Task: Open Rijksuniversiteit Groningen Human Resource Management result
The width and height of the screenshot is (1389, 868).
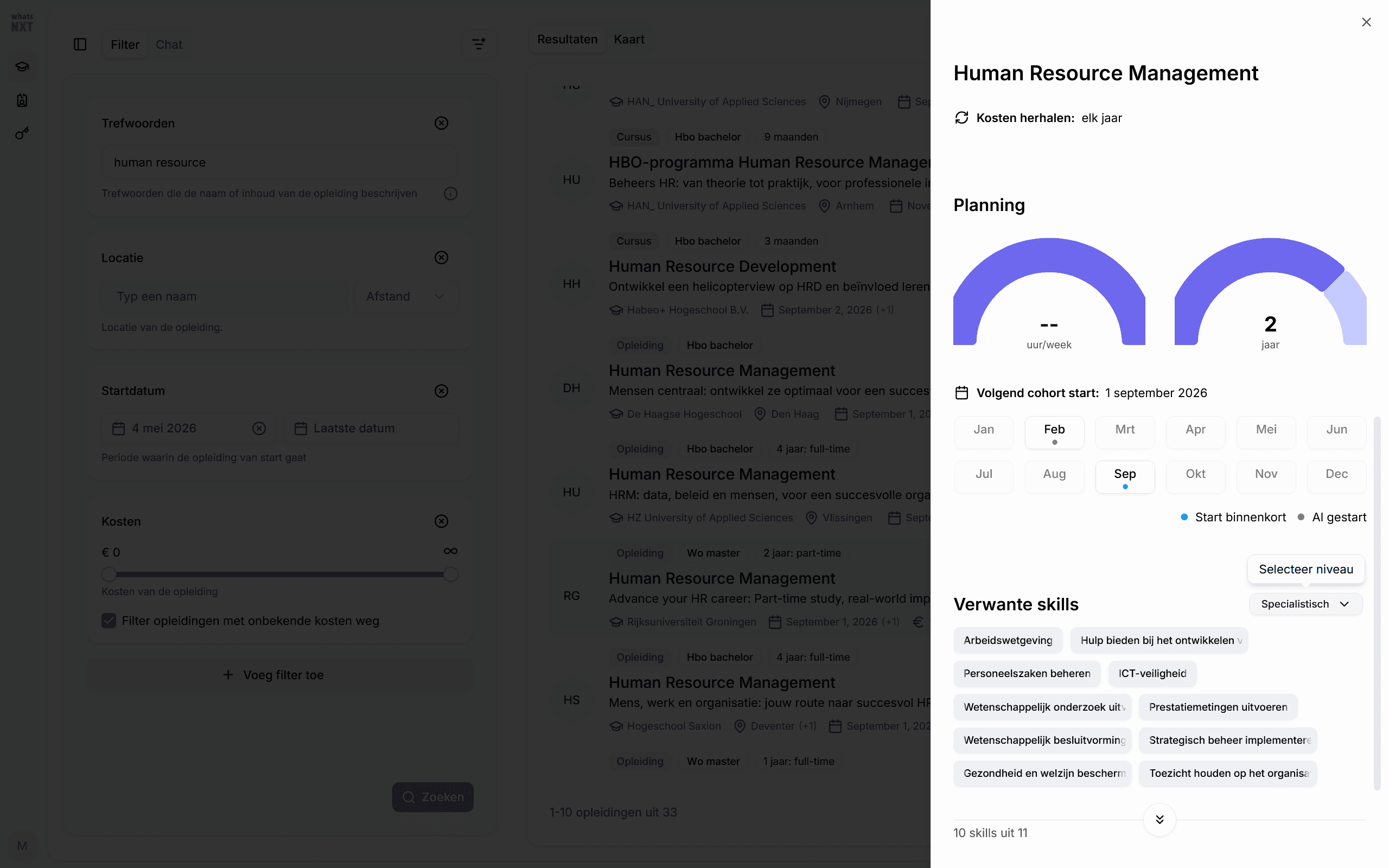Action: (x=722, y=579)
